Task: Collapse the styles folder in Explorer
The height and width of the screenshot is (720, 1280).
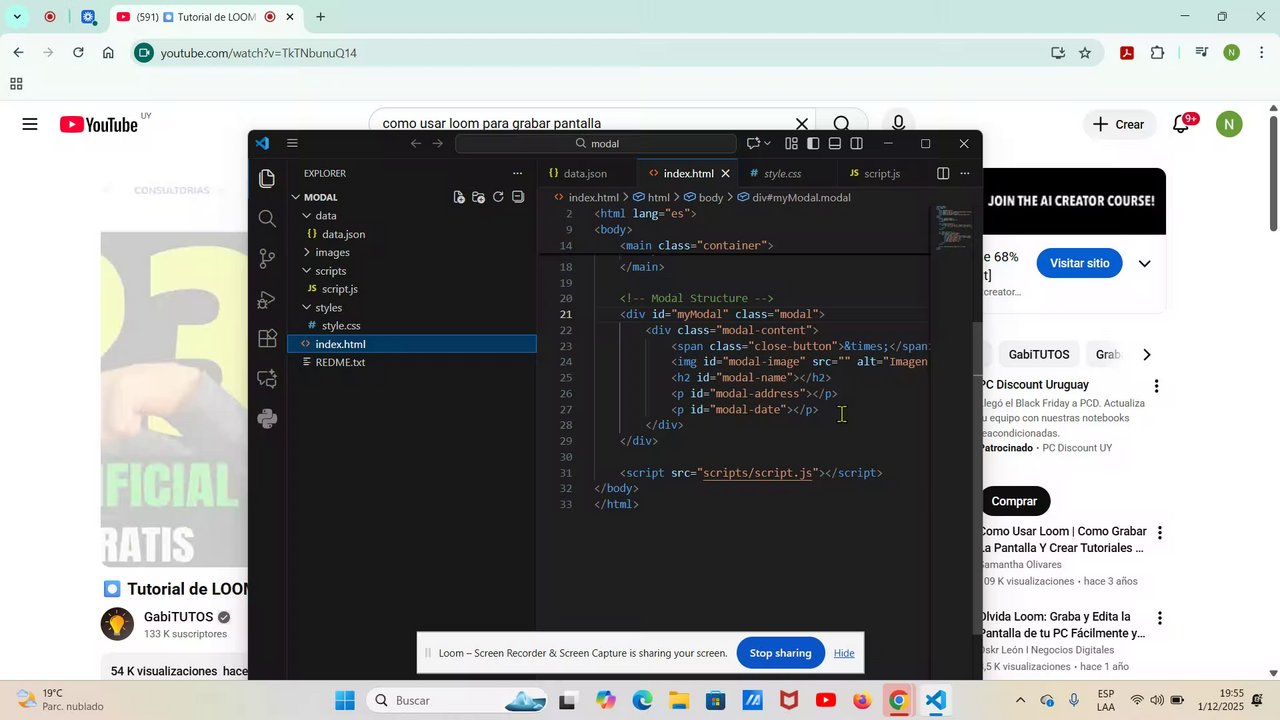Action: coord(307,308)
